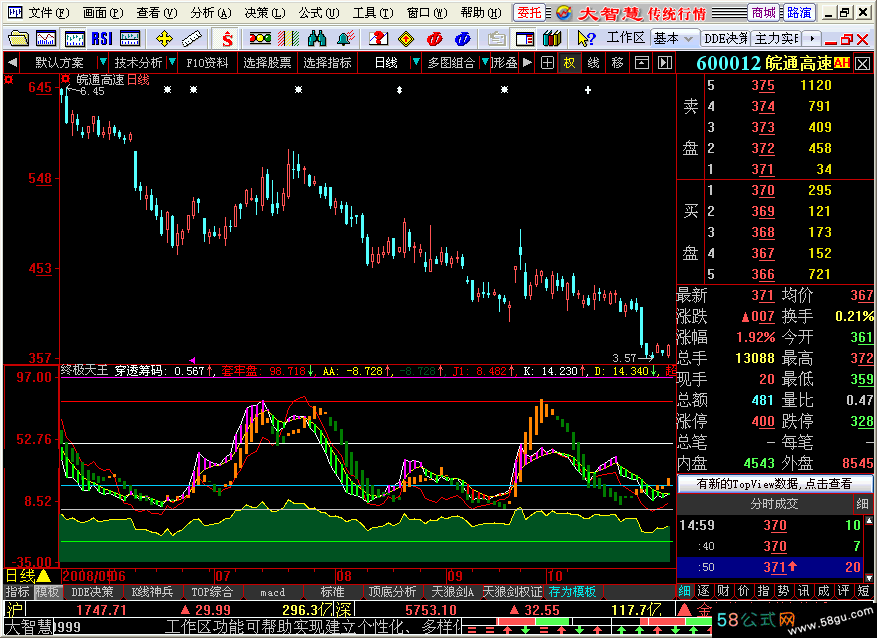Click the red gear icon at chart corner
This screenshot has width=877, height=638.
(8, 80)
